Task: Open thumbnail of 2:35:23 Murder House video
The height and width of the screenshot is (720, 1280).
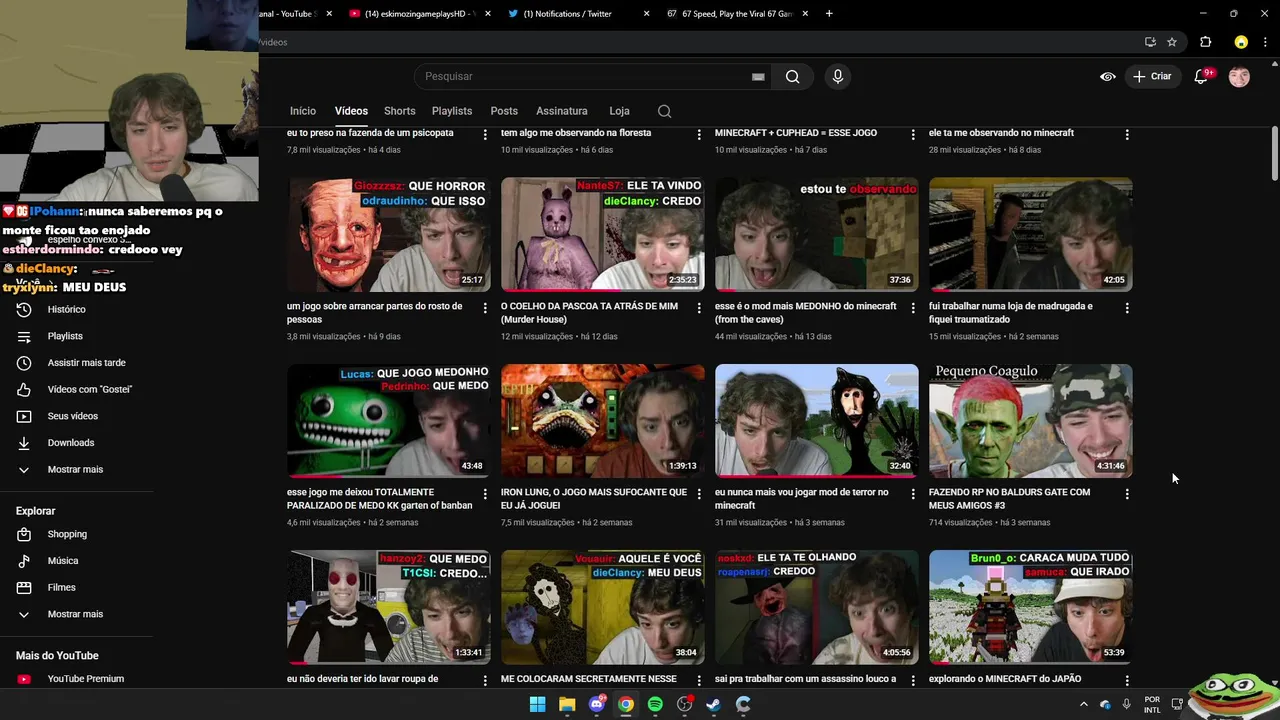Action: click(602, 235)
